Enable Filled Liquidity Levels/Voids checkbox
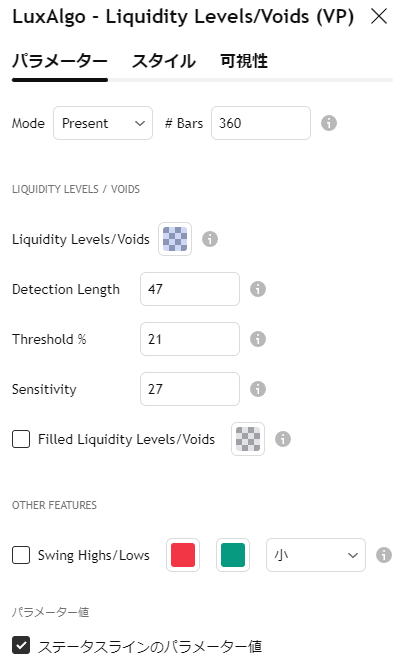The image size is (406, 671). [x=21, y=439]
